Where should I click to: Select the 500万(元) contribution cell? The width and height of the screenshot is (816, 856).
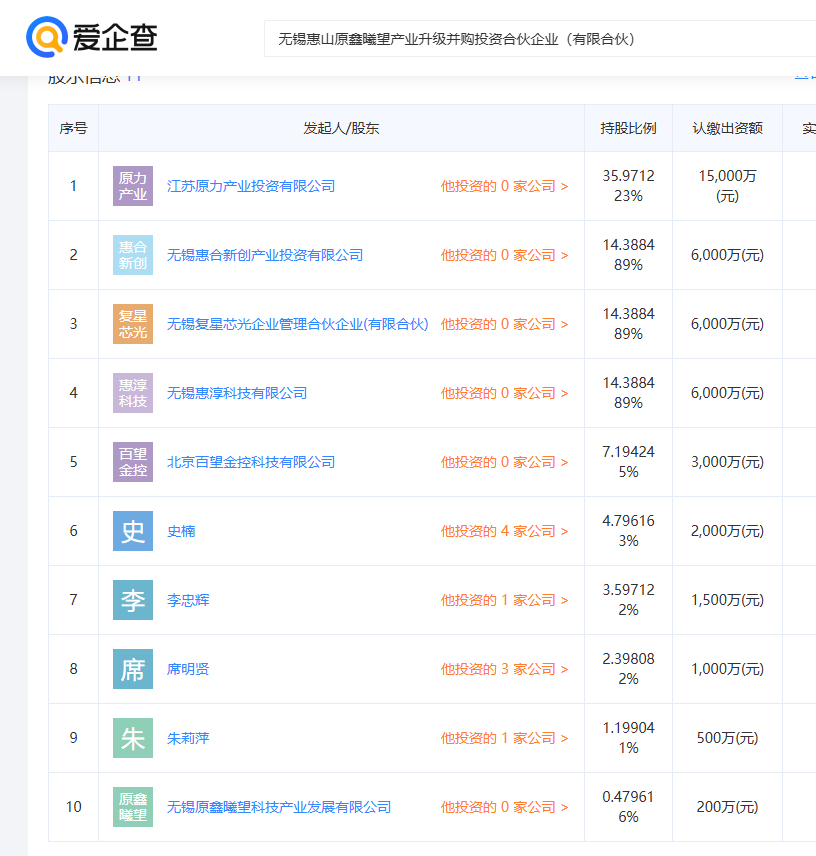(728, 738)
